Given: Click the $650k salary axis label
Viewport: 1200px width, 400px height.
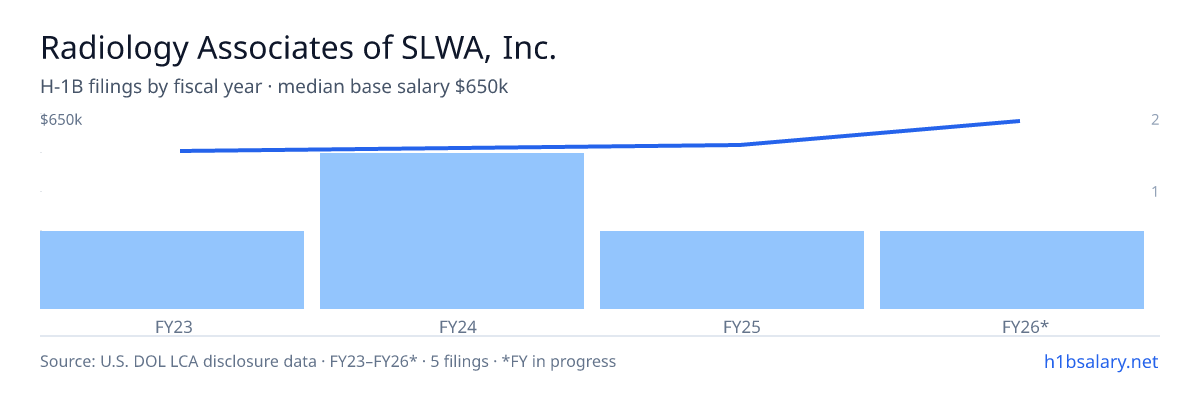Looking at the screenshot, I should (61, 120).
